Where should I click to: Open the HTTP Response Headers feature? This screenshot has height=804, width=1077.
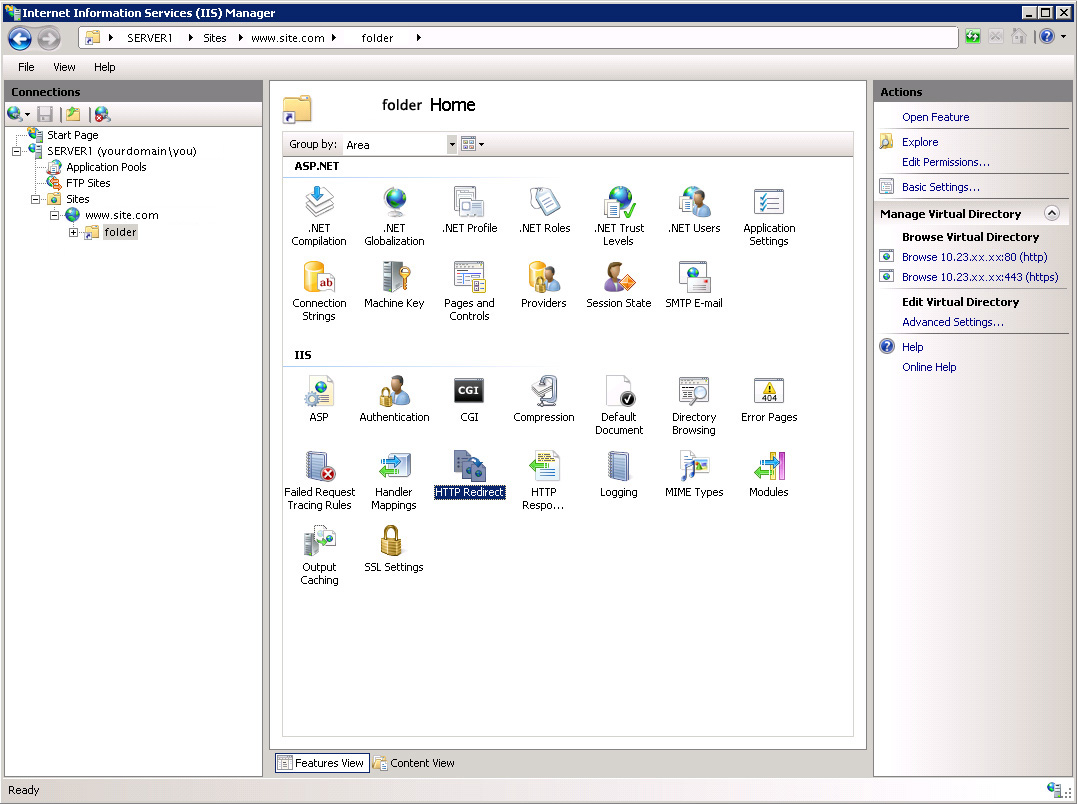543,480
